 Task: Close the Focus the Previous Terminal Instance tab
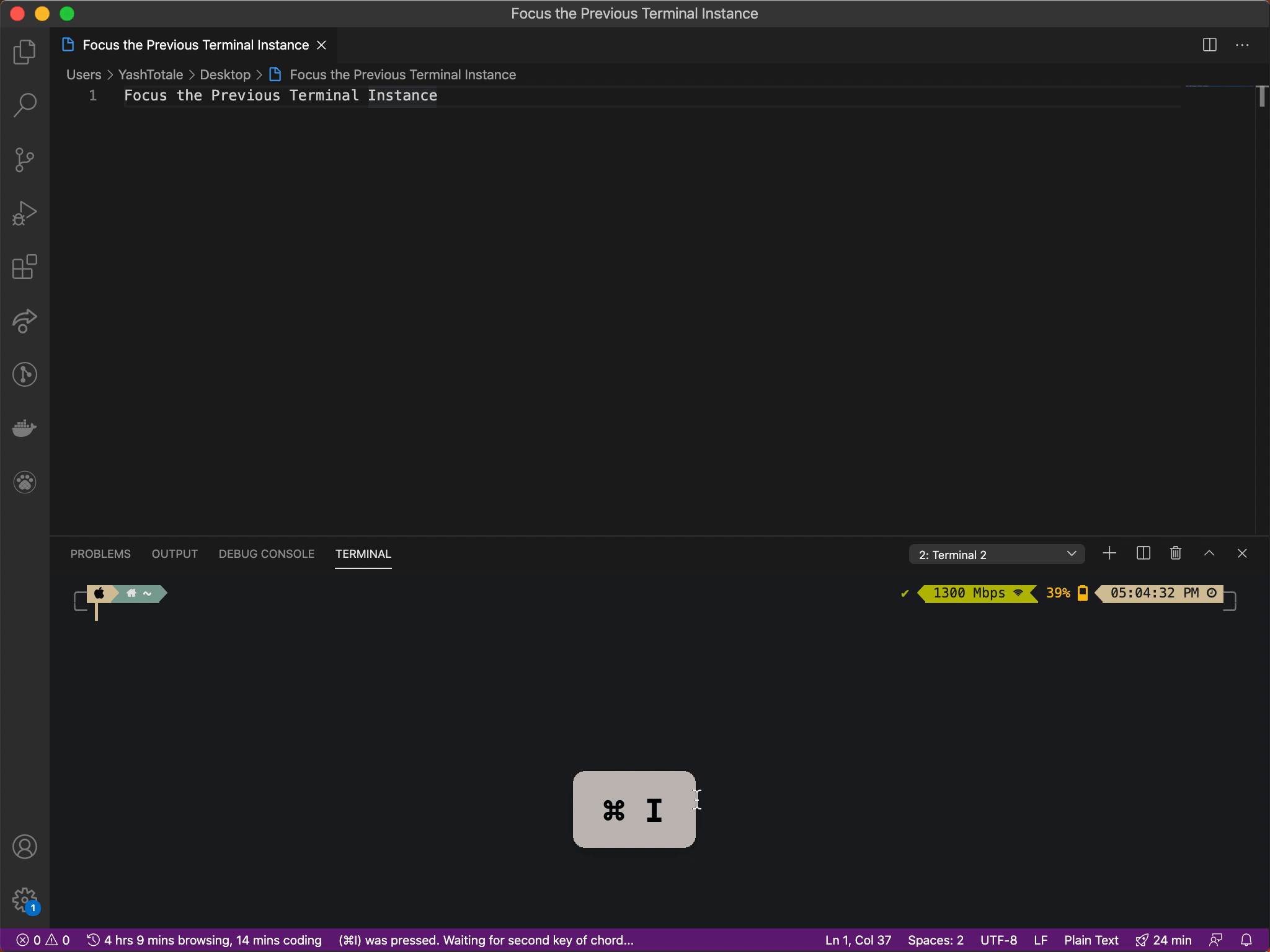[x=321, y=45]
